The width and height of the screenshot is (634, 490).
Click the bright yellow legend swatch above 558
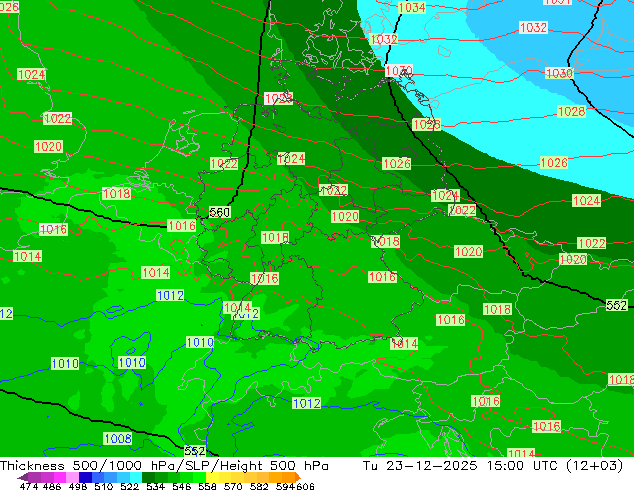coord(212,477)
